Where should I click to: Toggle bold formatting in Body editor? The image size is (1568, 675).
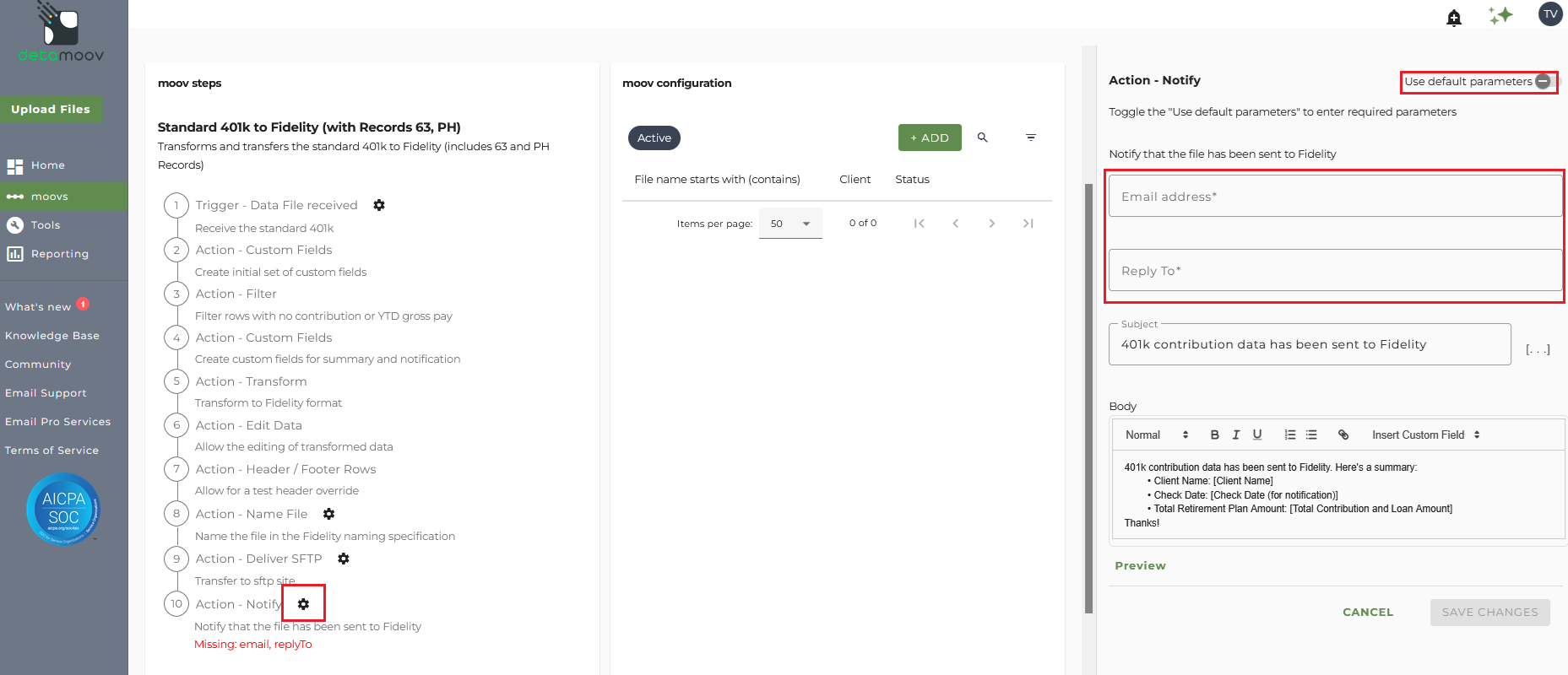[1215, 435]
